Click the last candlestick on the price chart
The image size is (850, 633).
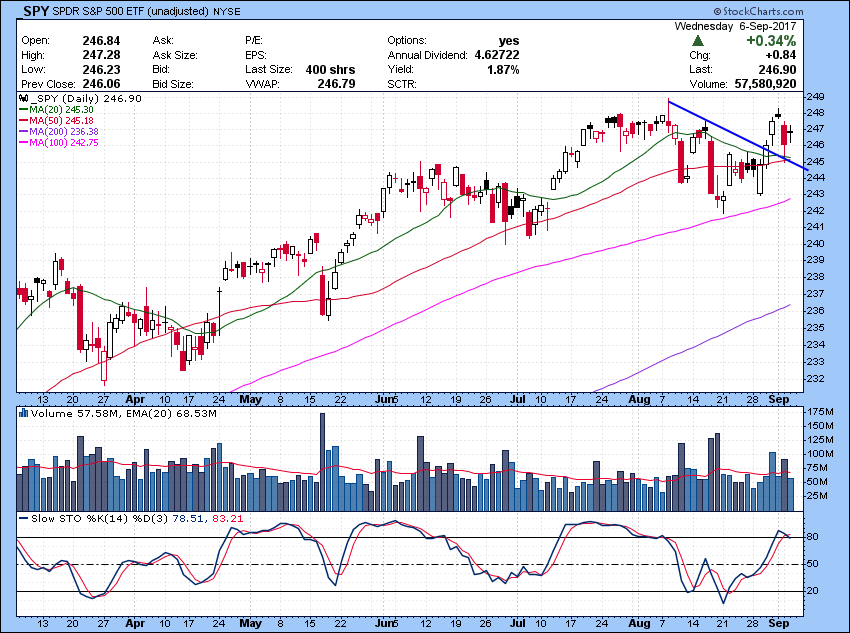tap(790, 132)
